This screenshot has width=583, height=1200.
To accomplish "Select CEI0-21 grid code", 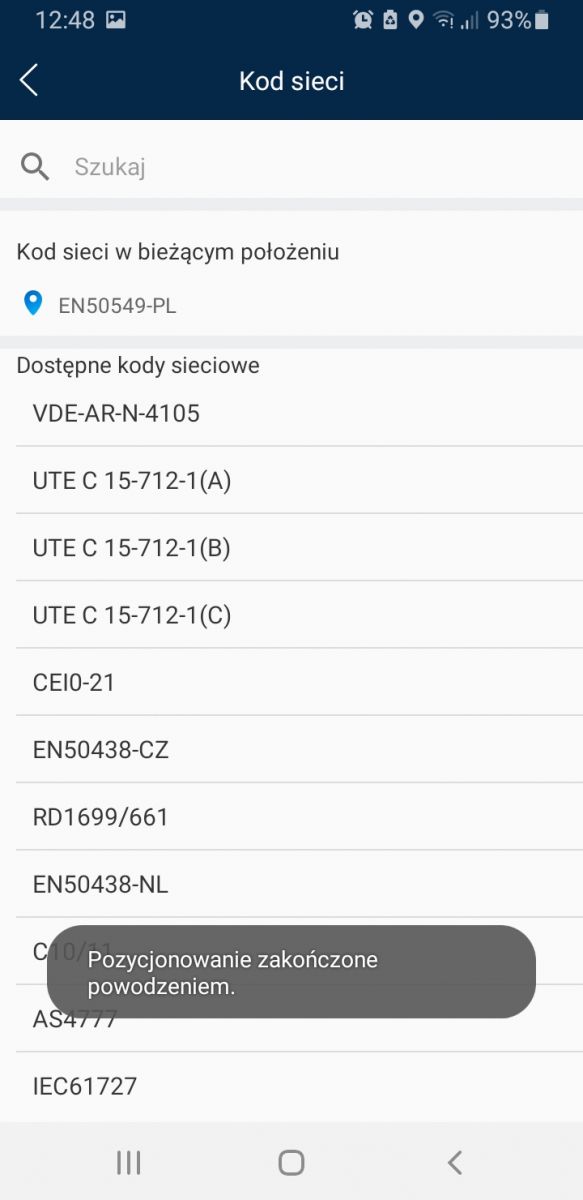I will [x=299, y=682].
